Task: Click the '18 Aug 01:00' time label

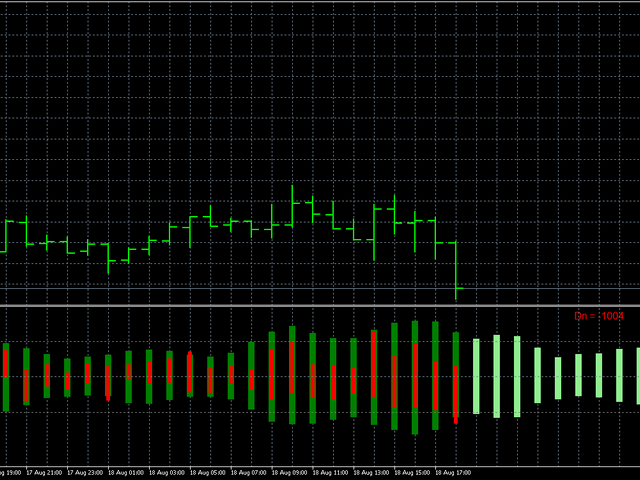Action: [x=126, y=473]
